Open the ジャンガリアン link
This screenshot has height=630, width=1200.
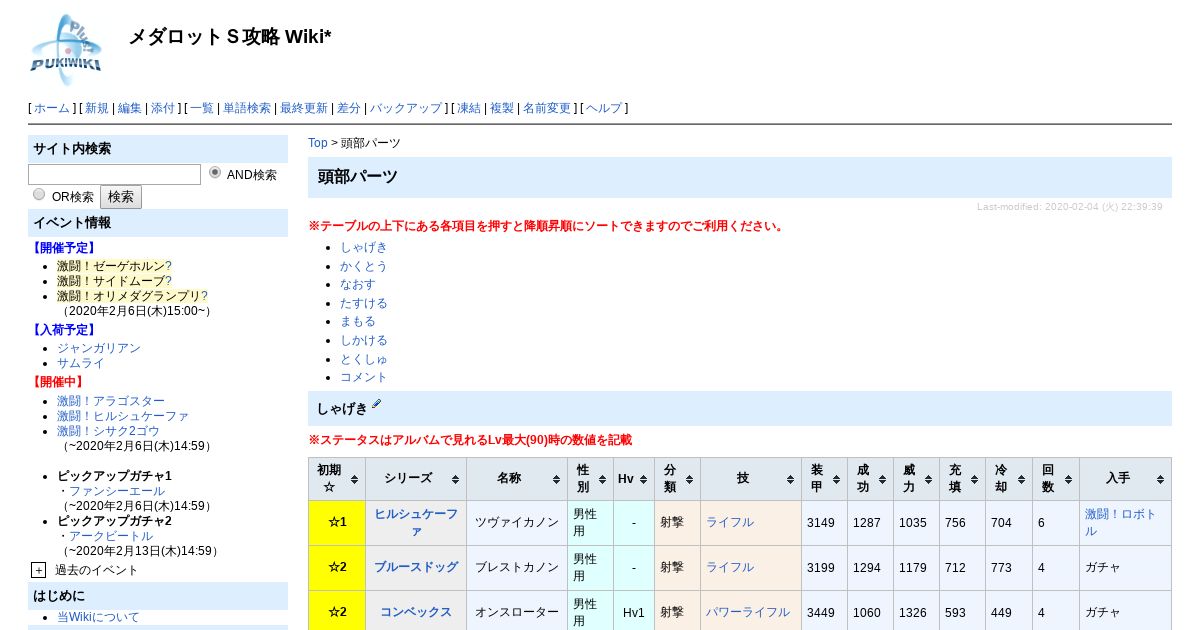[99, 348]
